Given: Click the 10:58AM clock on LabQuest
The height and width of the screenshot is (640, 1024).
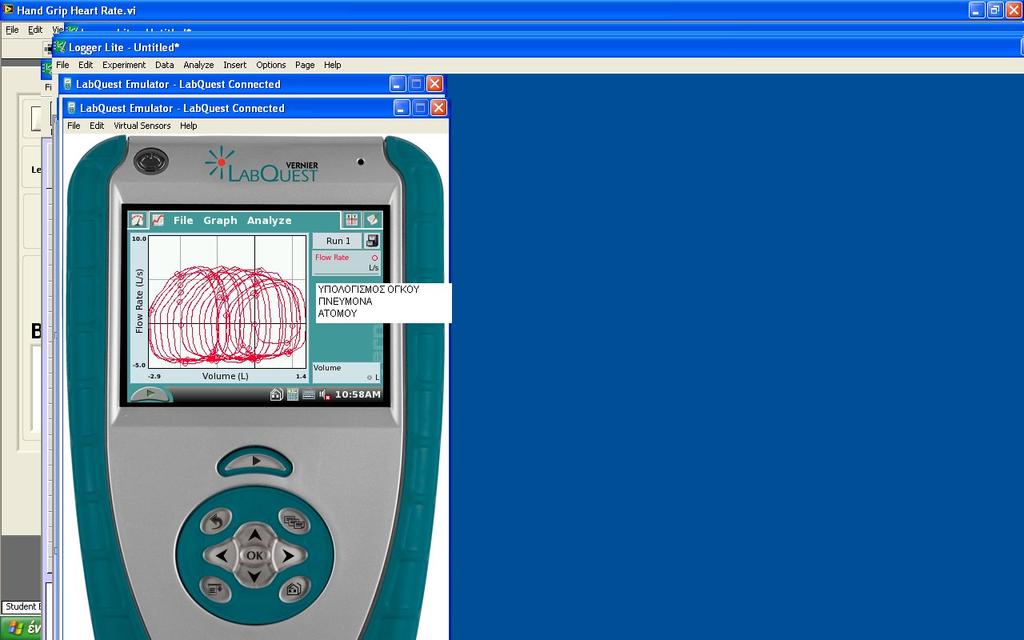Looking at the screenshot, I should (357, 394).
